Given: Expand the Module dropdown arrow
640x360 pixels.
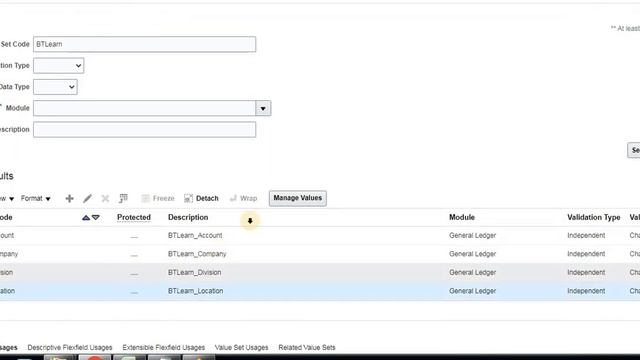Looking at the screenshot, I should click(x=263, y=108).
